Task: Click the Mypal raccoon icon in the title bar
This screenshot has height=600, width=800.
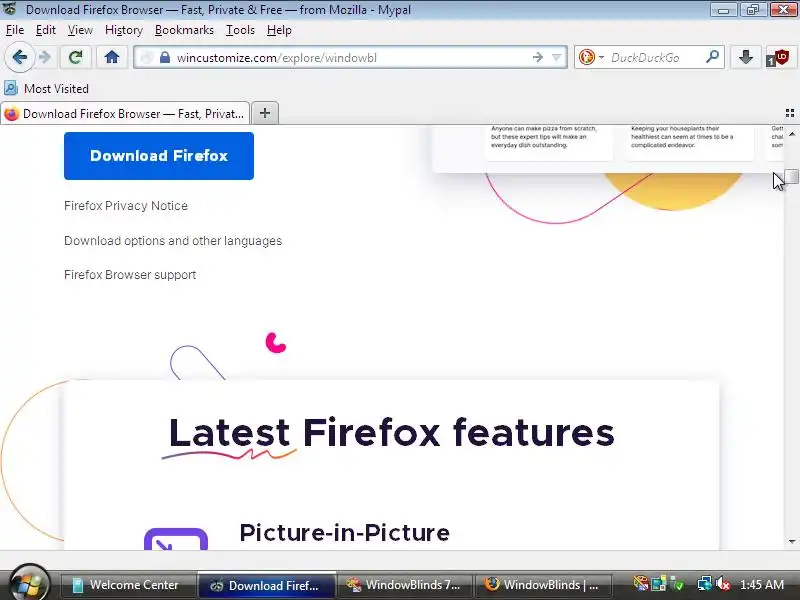Action: 10,9
